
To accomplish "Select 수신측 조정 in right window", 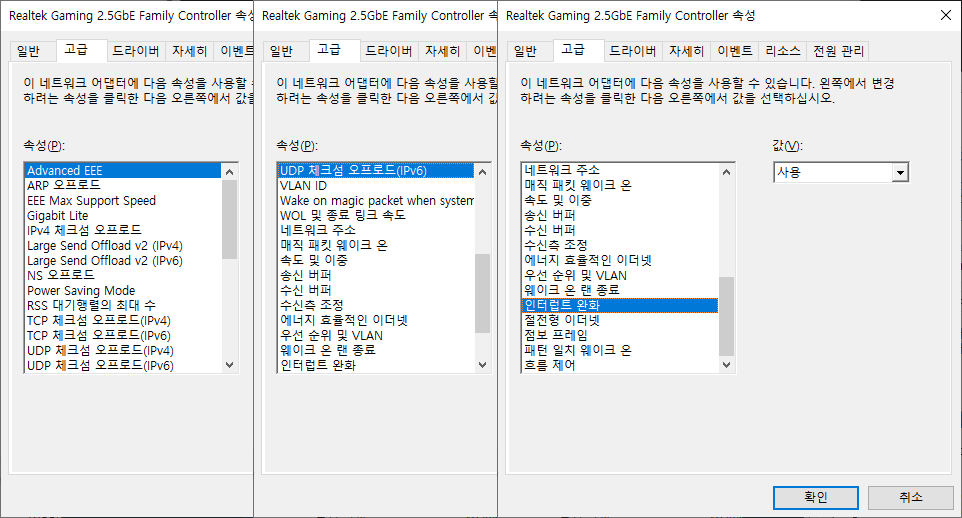I will click(620, 245).
